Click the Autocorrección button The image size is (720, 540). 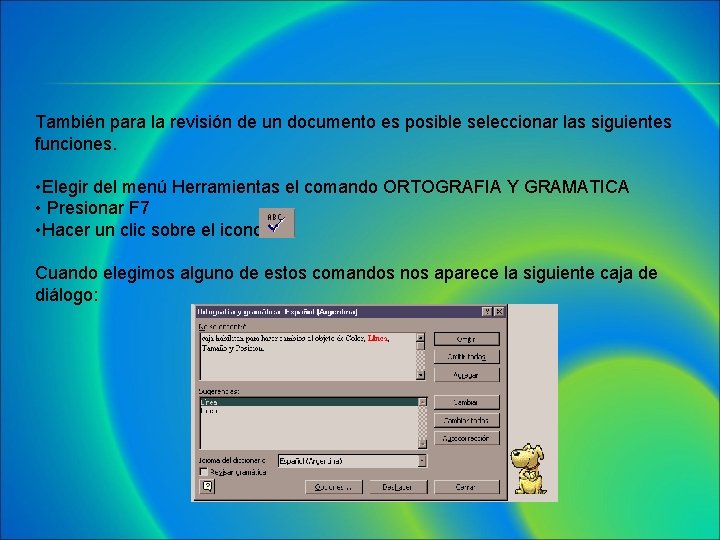(x=467, y=439)
